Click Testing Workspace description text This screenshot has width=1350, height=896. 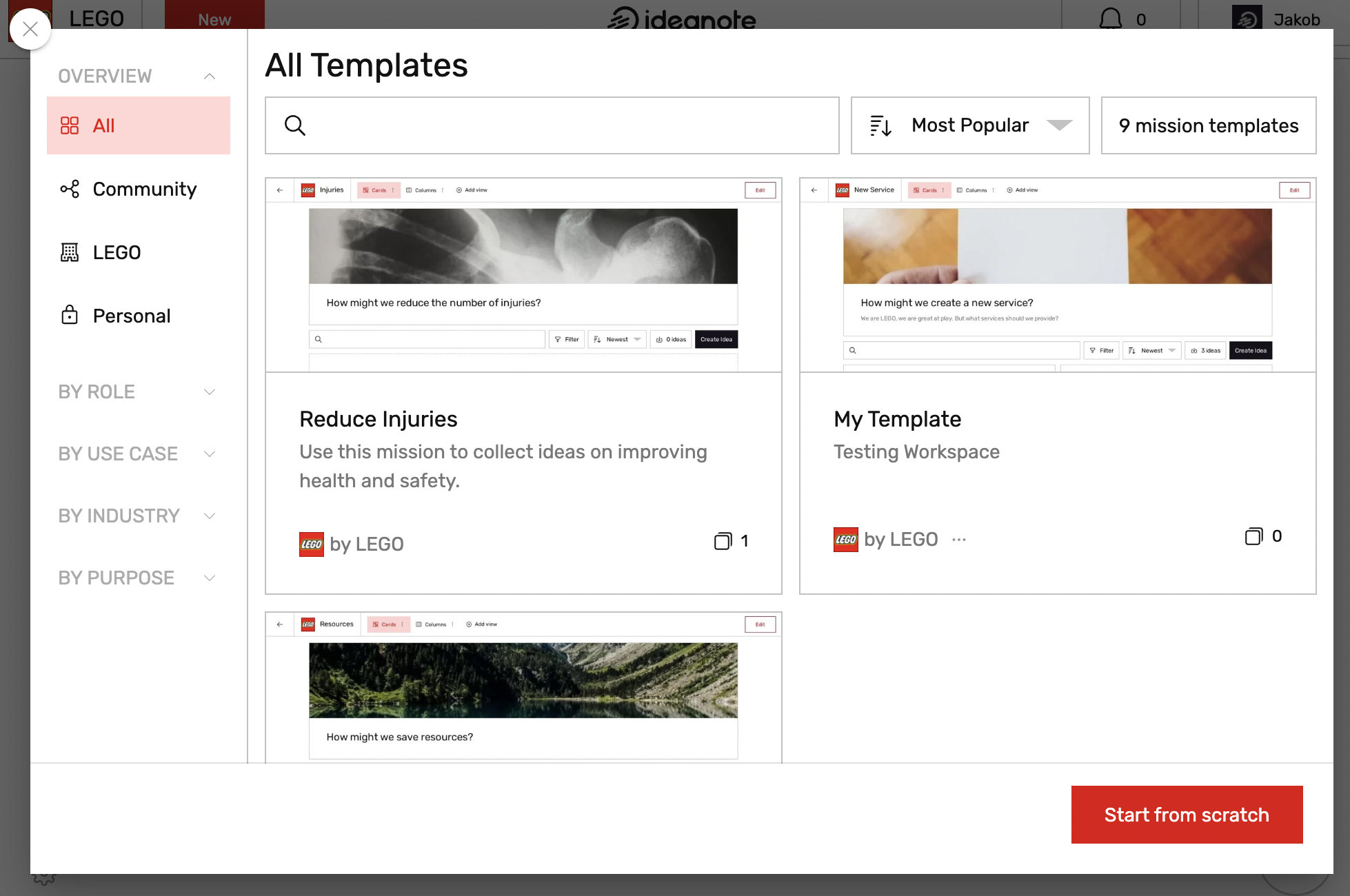[916, 452]
